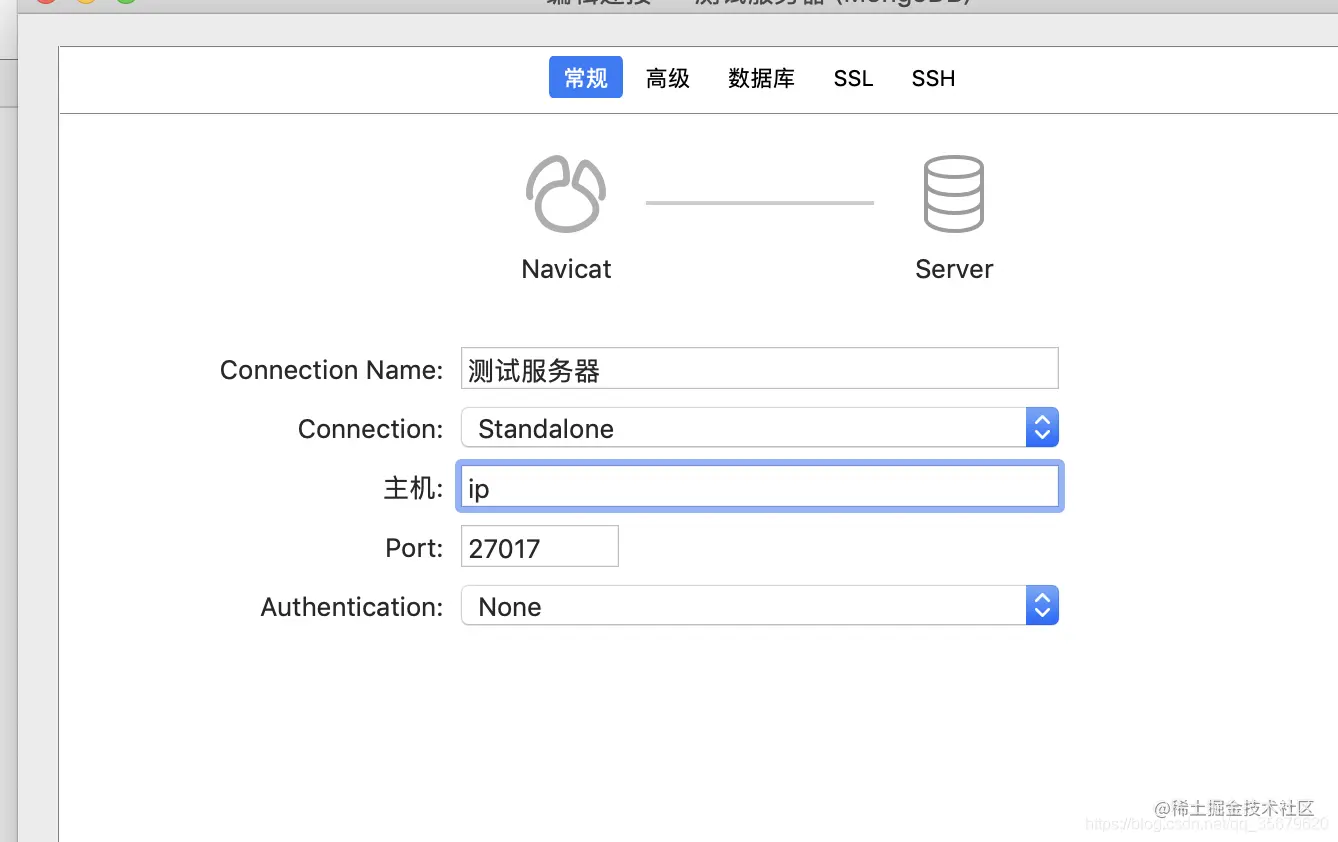Click inside the Connection Name field
The image size is (1338, 842).
tap(758, 368)
